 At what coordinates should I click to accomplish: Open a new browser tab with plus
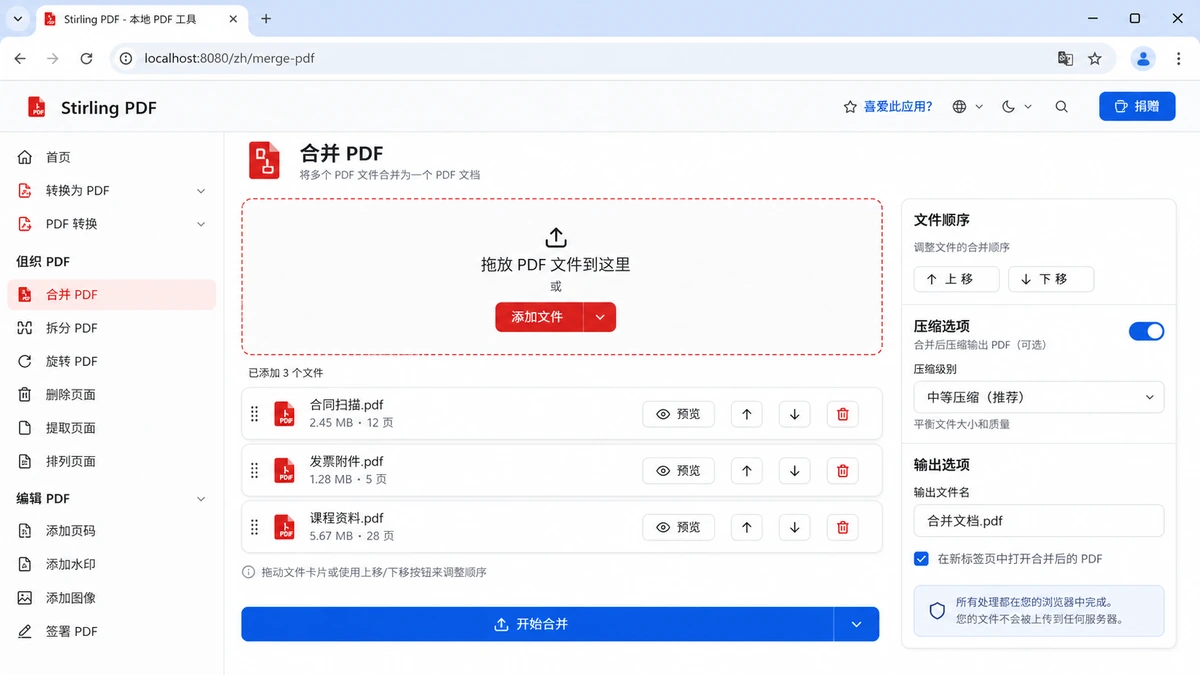(x=266, y=19)
